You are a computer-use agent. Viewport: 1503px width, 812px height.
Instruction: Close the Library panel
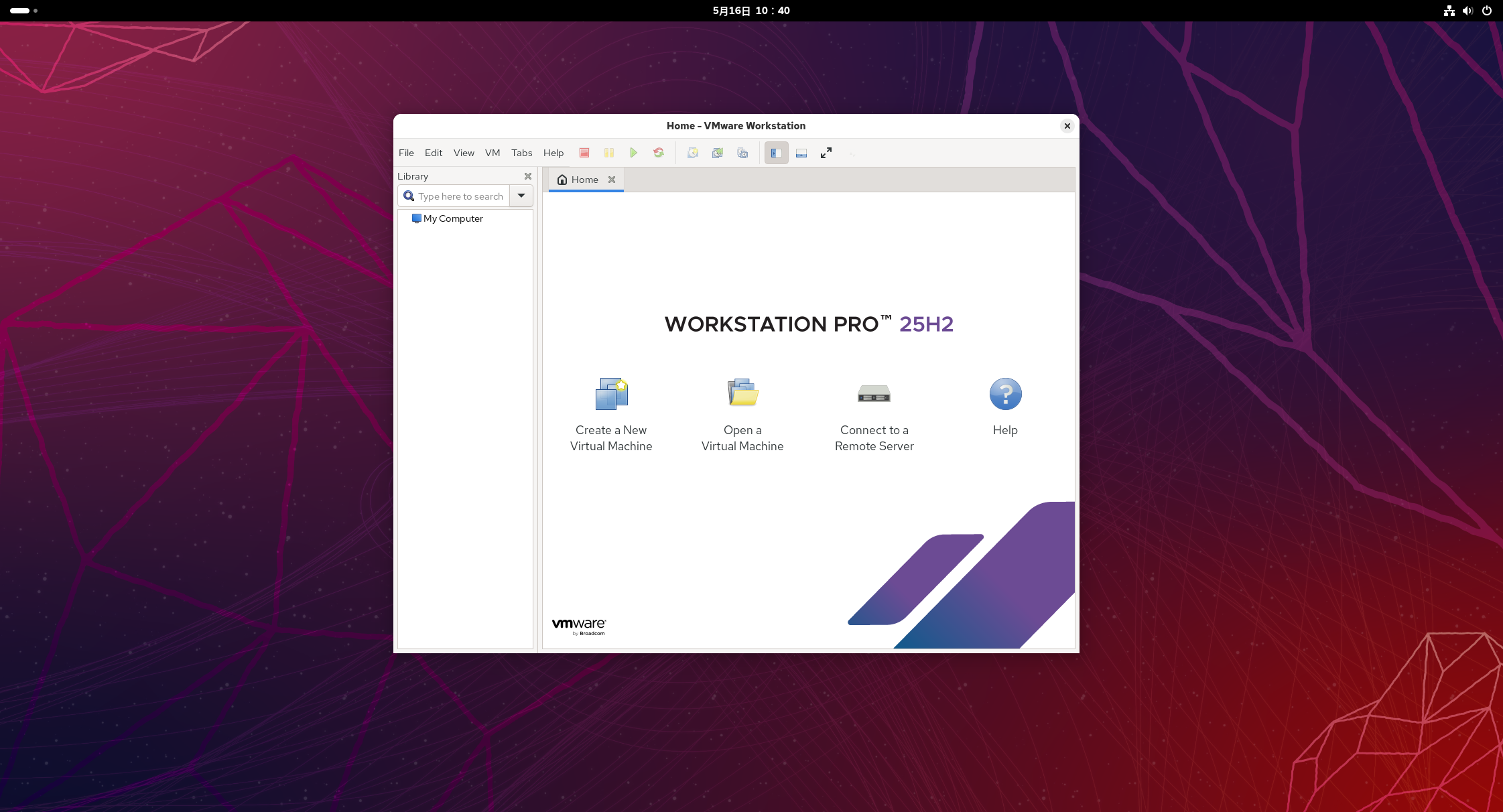click(x=528, y=176)
